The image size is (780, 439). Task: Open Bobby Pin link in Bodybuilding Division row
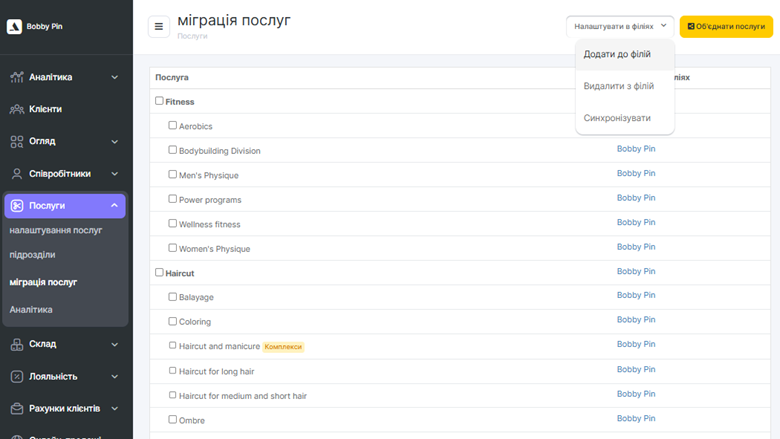(x=636, y=149)
